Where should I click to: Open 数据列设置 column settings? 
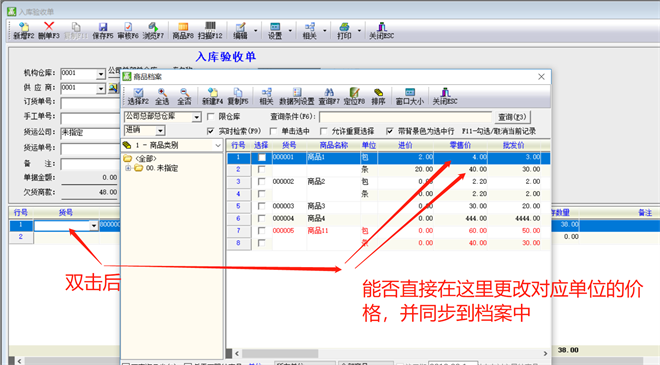click(297, 96)
